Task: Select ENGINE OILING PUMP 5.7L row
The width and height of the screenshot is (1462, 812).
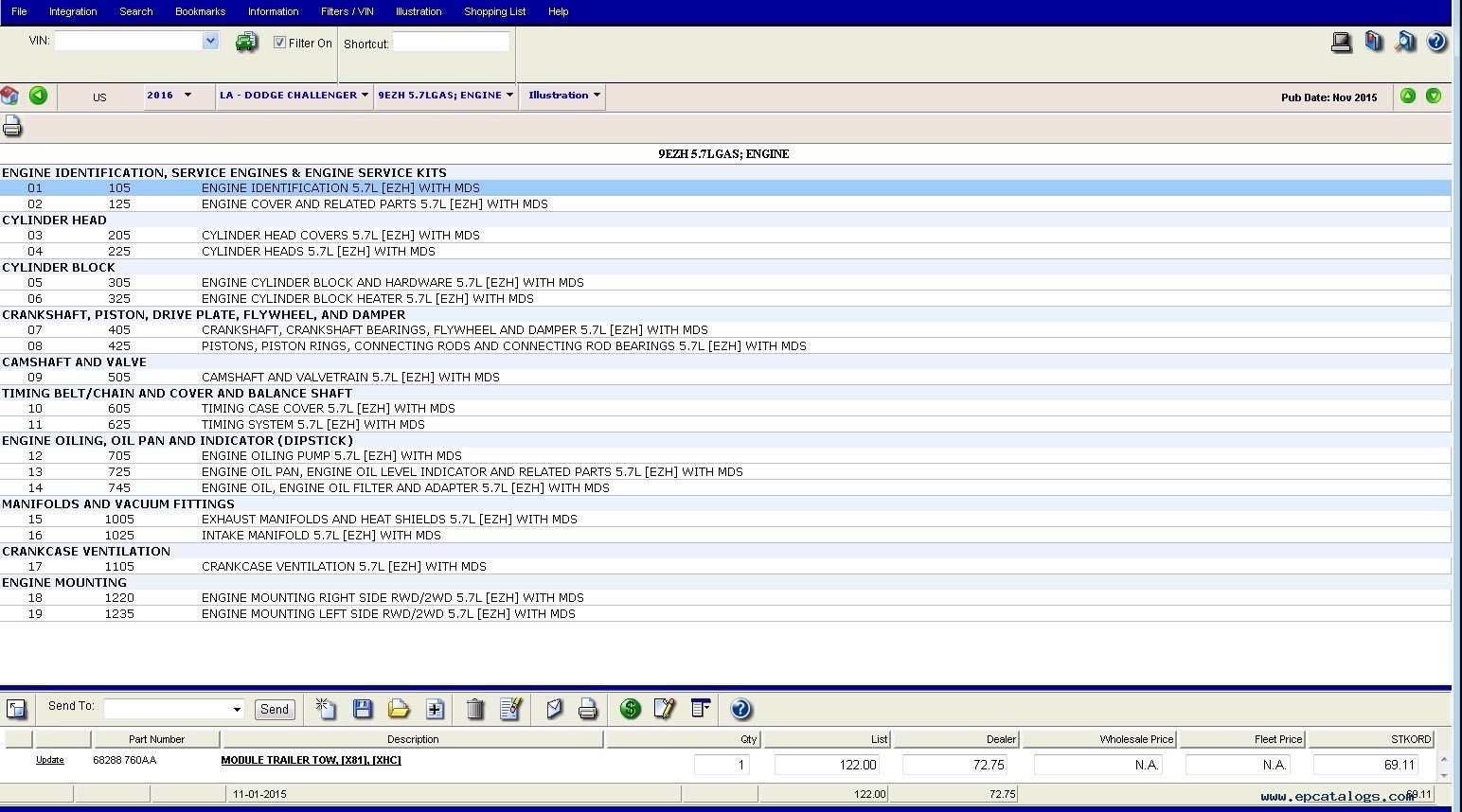Action: (x=725, y=456)
